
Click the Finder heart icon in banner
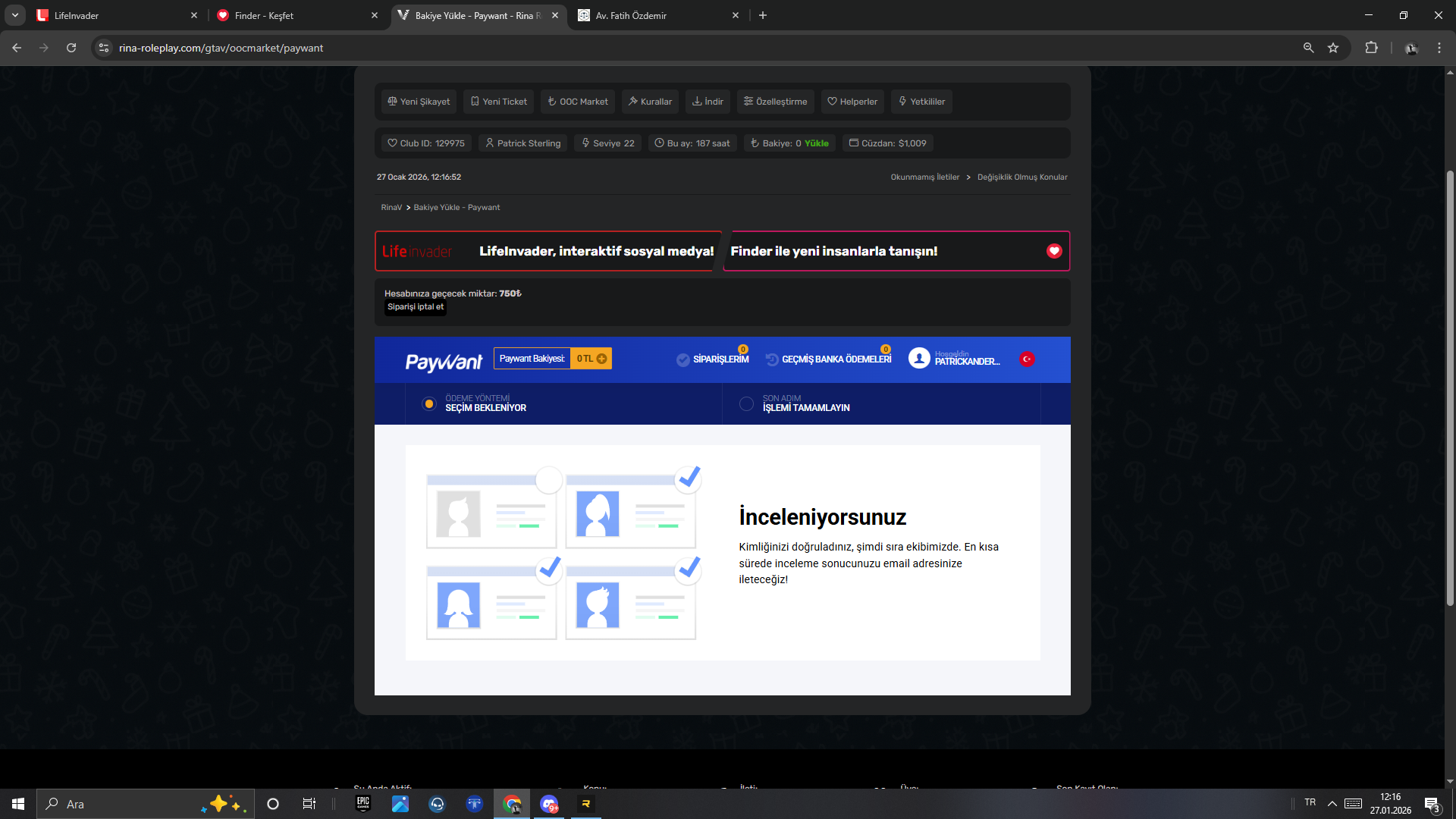pos(1054,251)
